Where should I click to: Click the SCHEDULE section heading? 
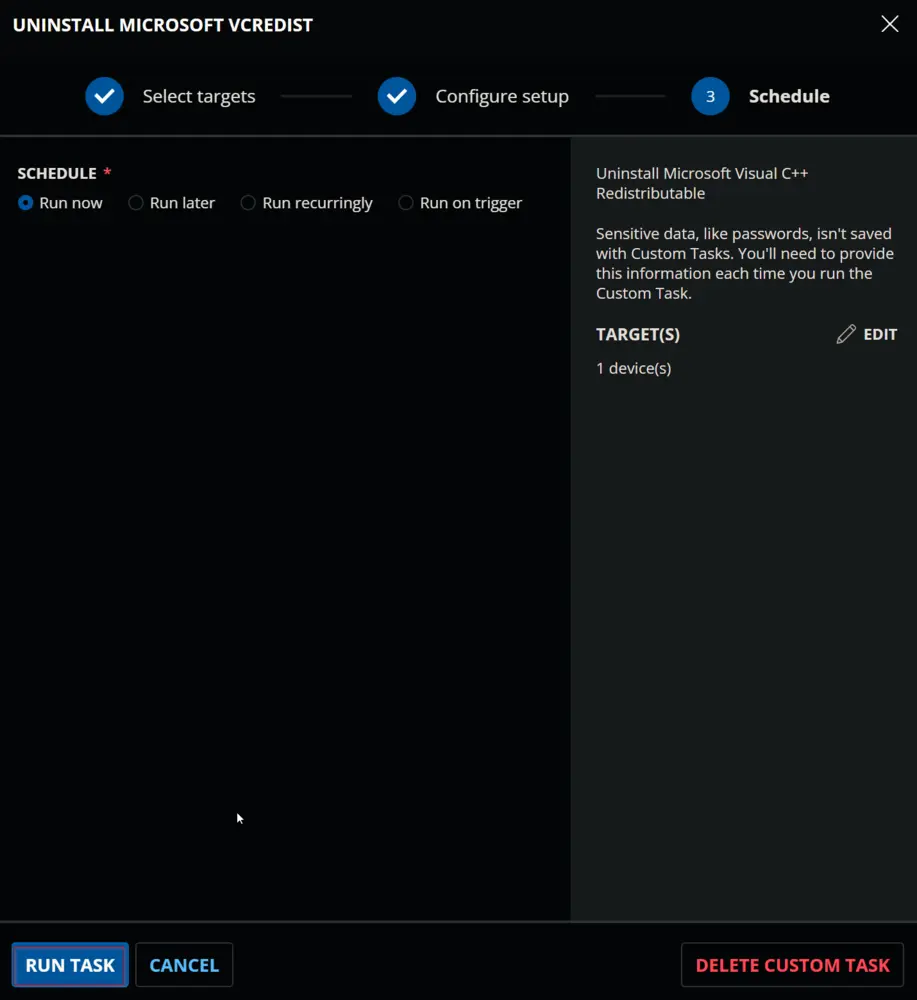tap(57, 173)
